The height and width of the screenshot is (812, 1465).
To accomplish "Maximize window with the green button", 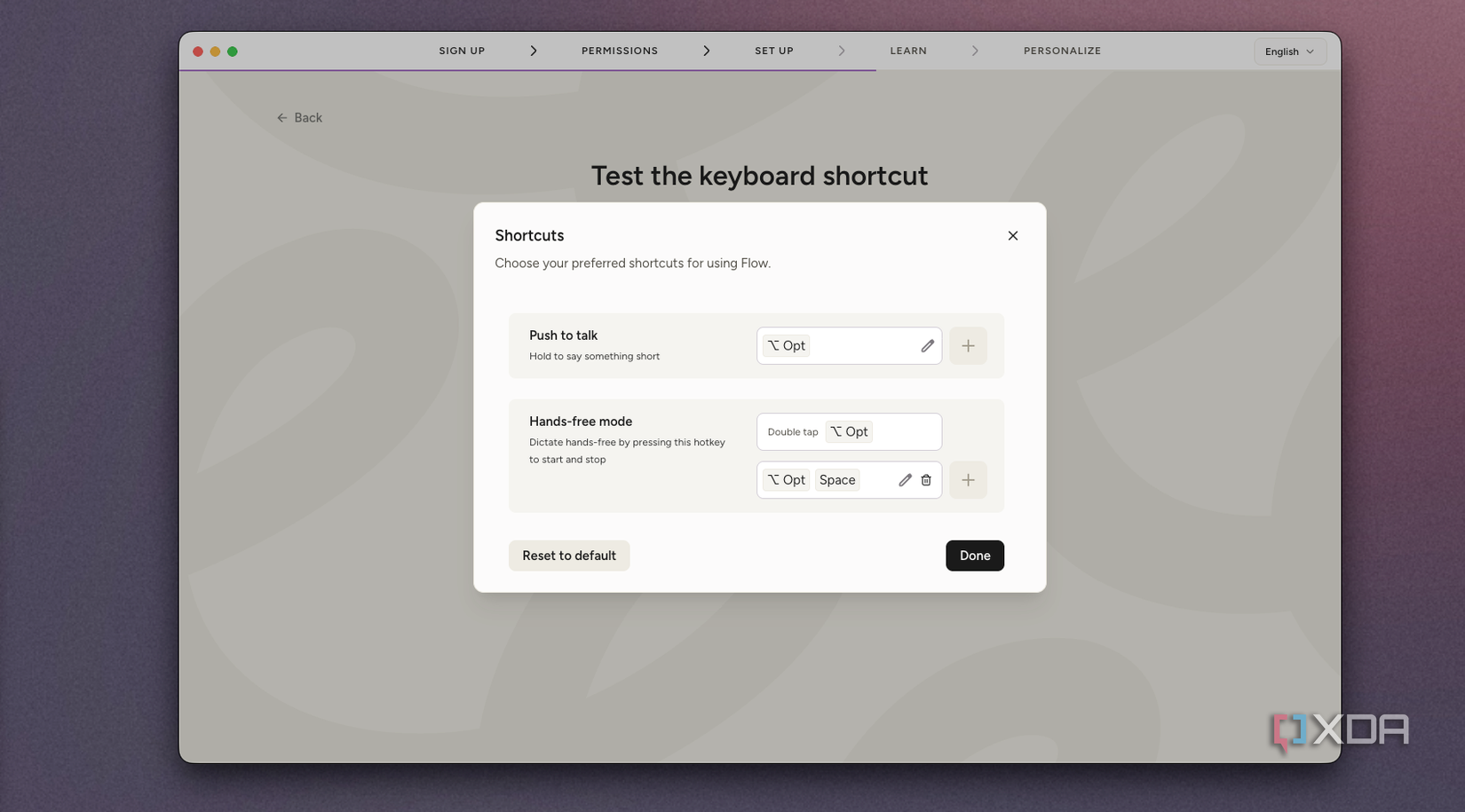I will click(x=233, y=51).
